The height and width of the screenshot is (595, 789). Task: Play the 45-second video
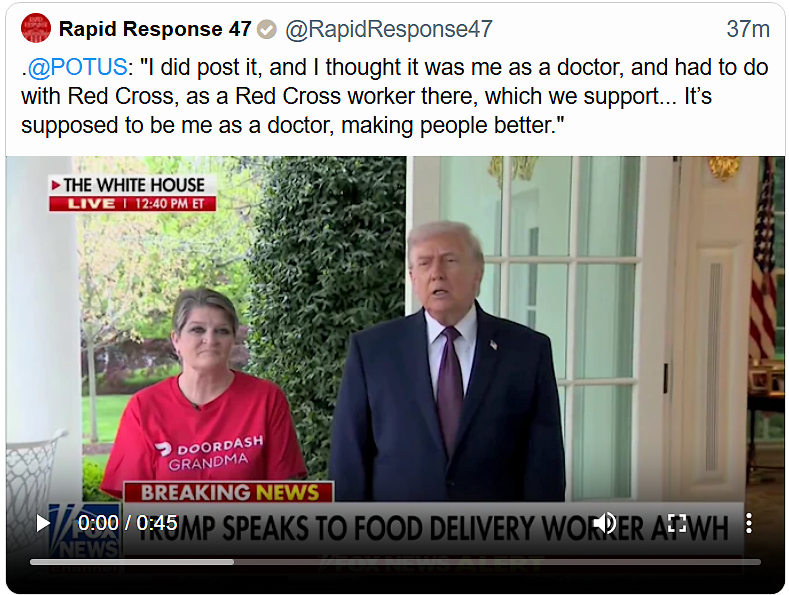tap(43, 524)
